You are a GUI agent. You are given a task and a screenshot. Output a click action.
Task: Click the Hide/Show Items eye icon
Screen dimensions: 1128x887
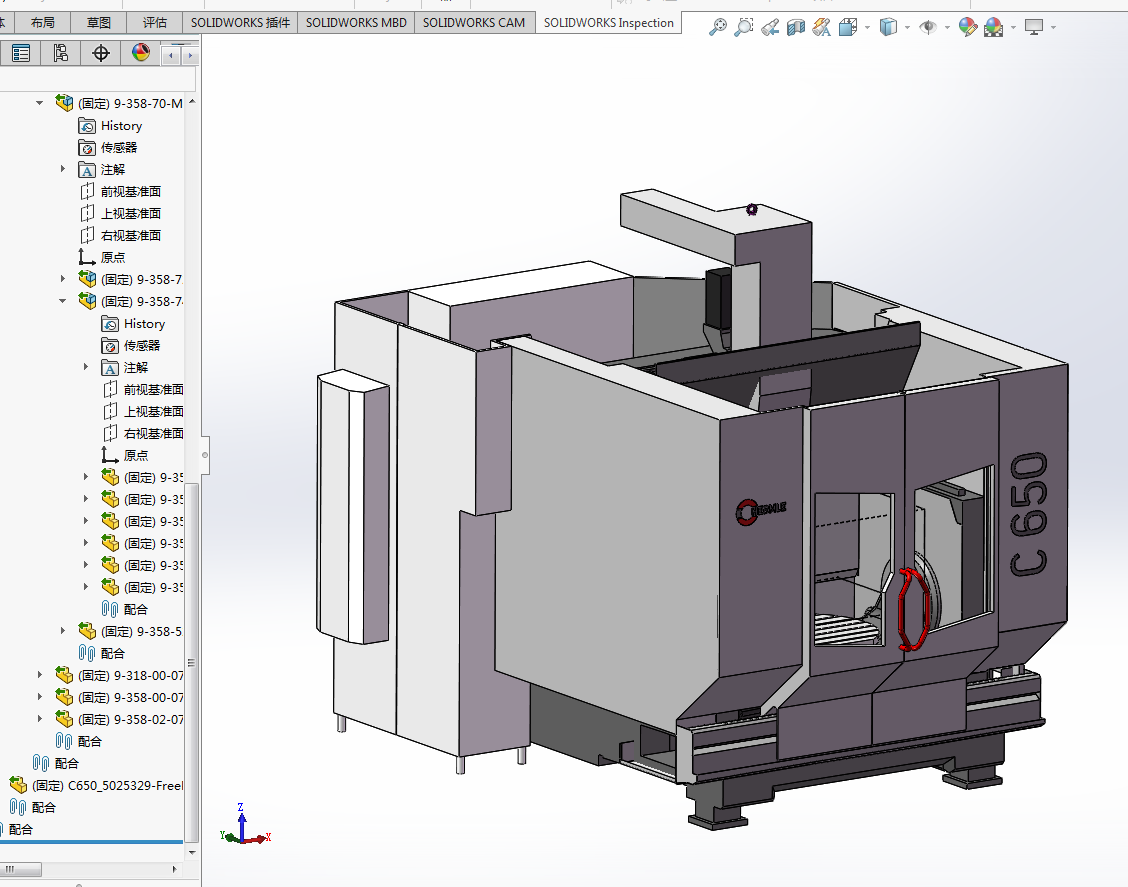[x=928, y=27]
